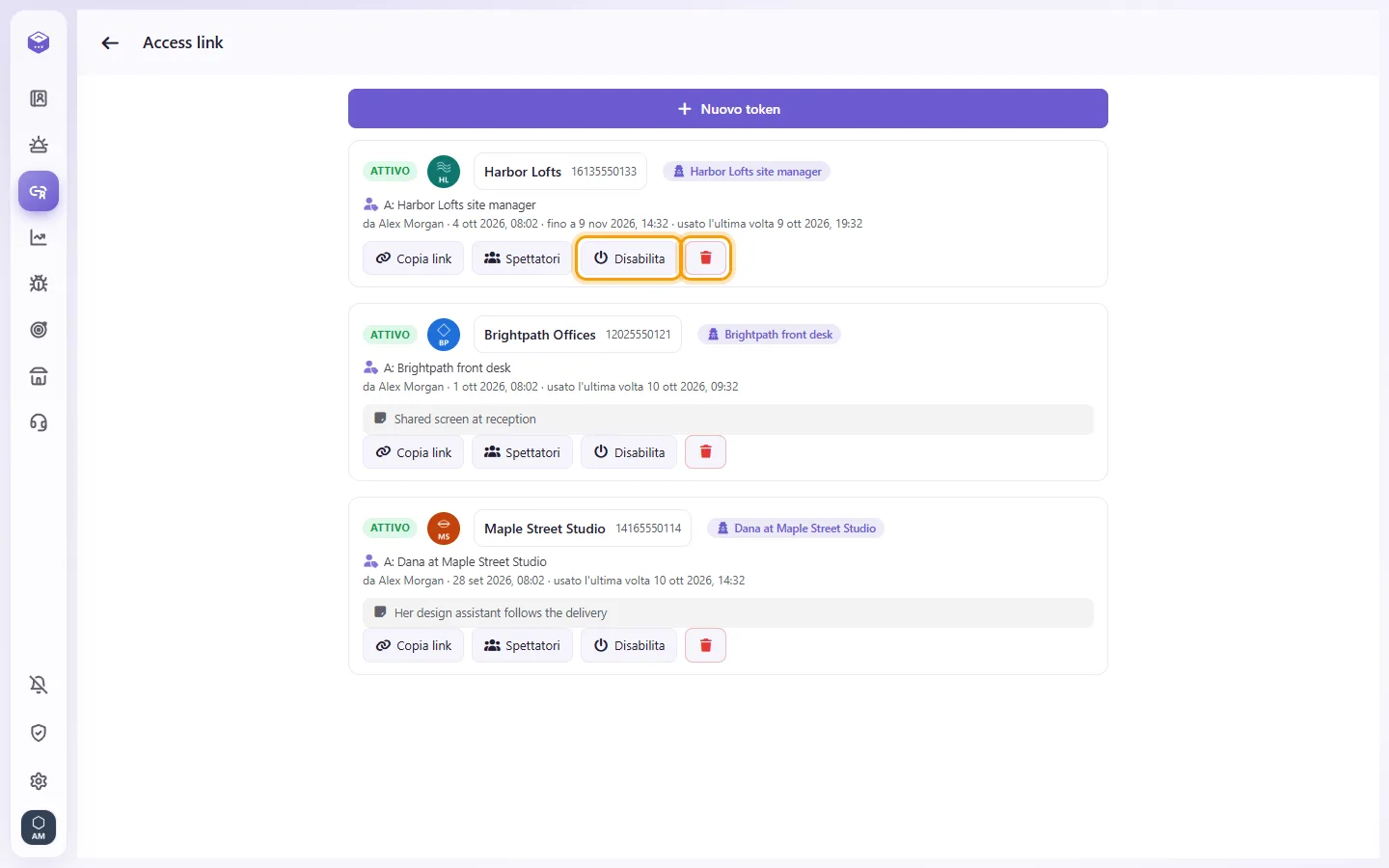1389x868 pixels.
Task: Open the Brightpath Offices name chip
Action: [x=578, y=335]
